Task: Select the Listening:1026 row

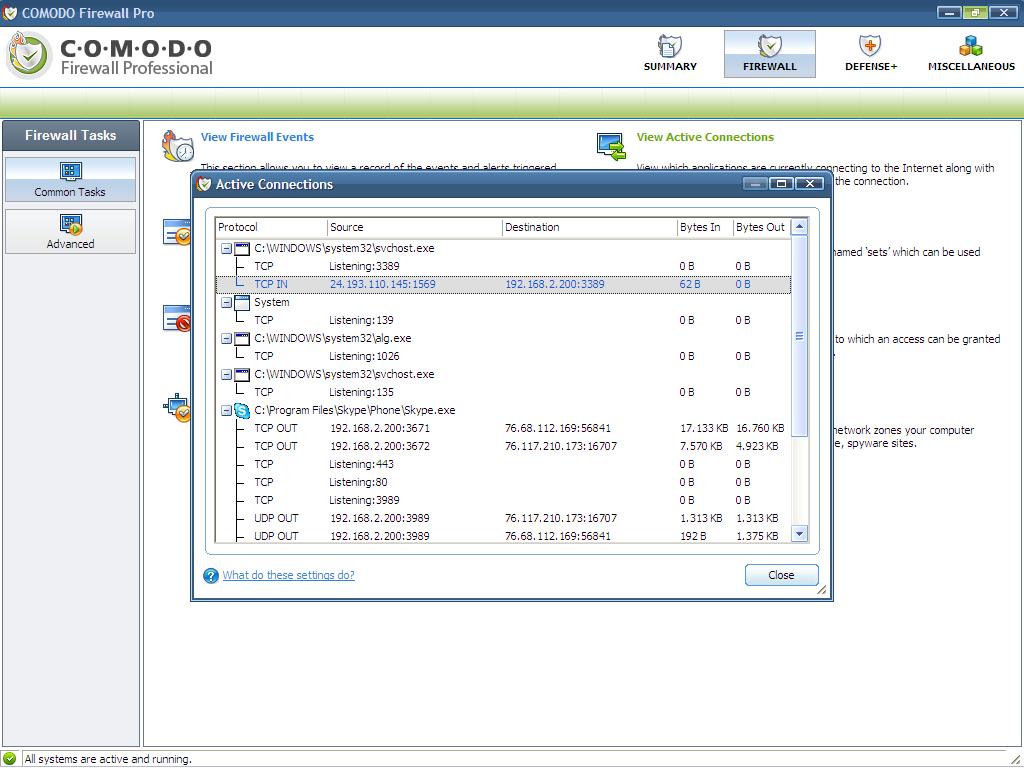Action: pyautogui.click(x=503, y=356)
